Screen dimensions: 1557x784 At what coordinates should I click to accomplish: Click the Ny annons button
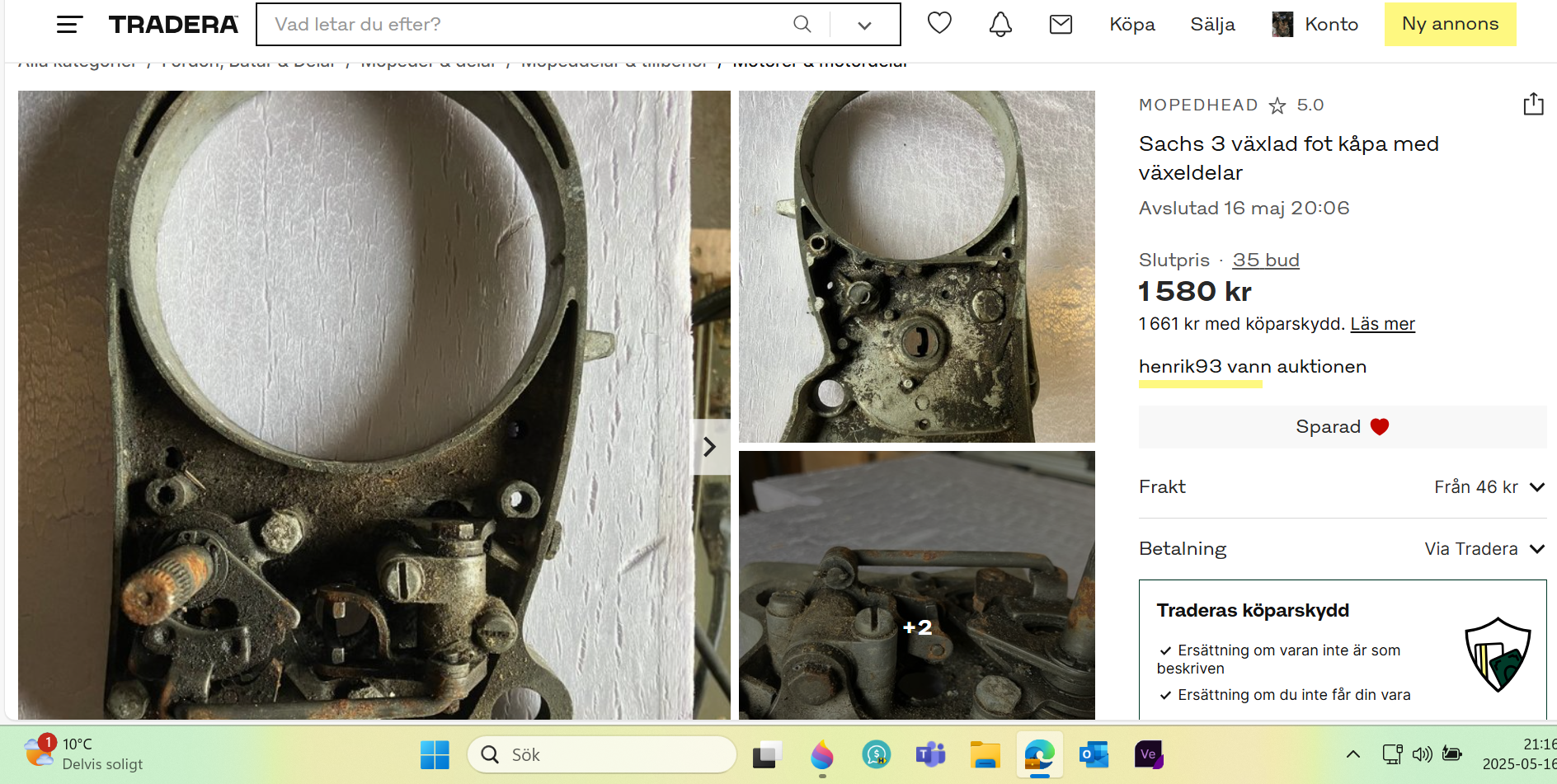pyautogui.click(x=1450, y=24)
